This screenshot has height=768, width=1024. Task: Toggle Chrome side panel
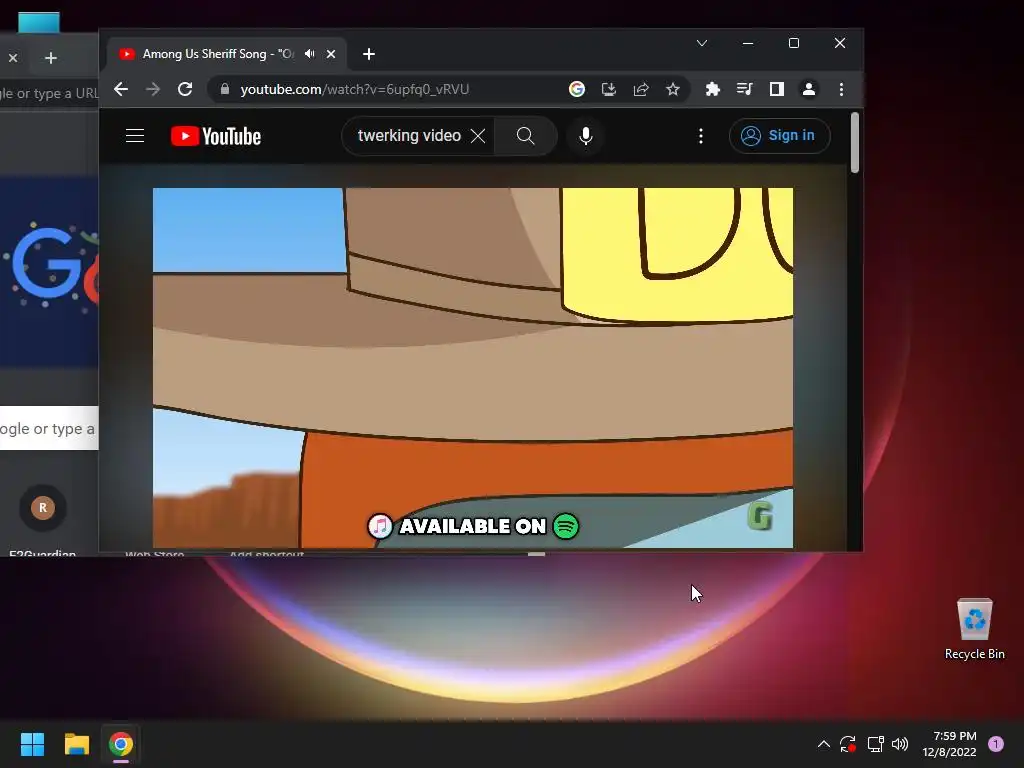pos(776,89)
